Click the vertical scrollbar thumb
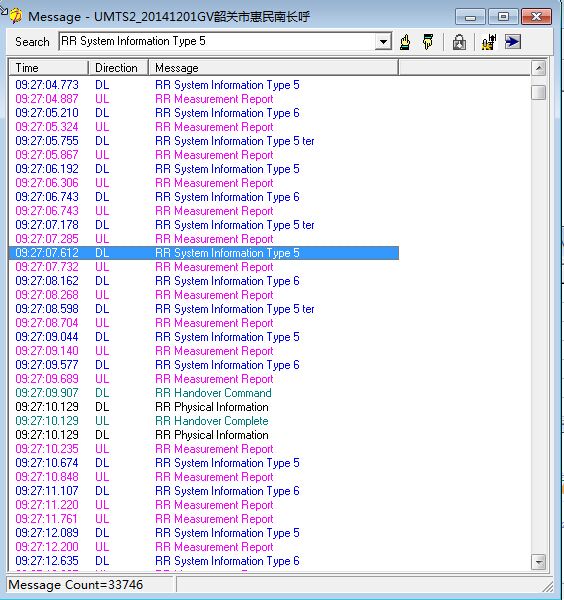This screenshot has width=564, height=600. pyautogui.click(x=538, y=92)
